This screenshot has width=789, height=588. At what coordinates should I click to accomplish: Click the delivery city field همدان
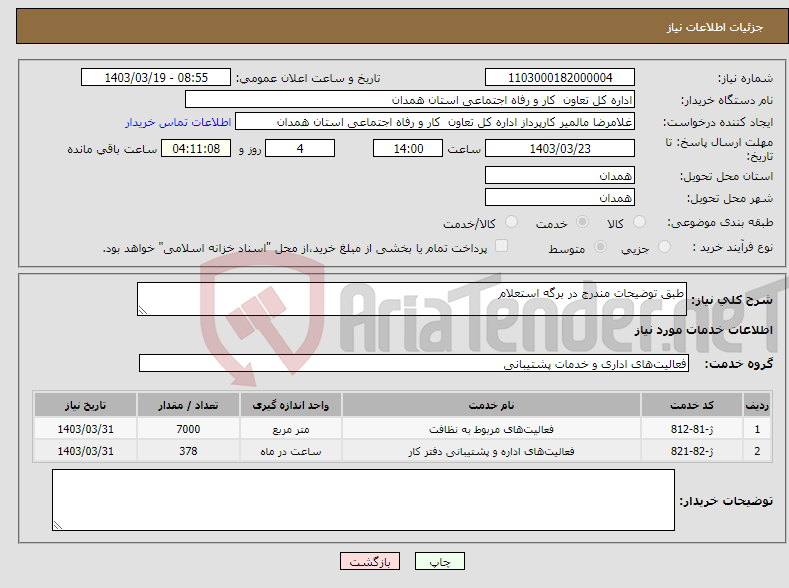click(x=560, y=197)
